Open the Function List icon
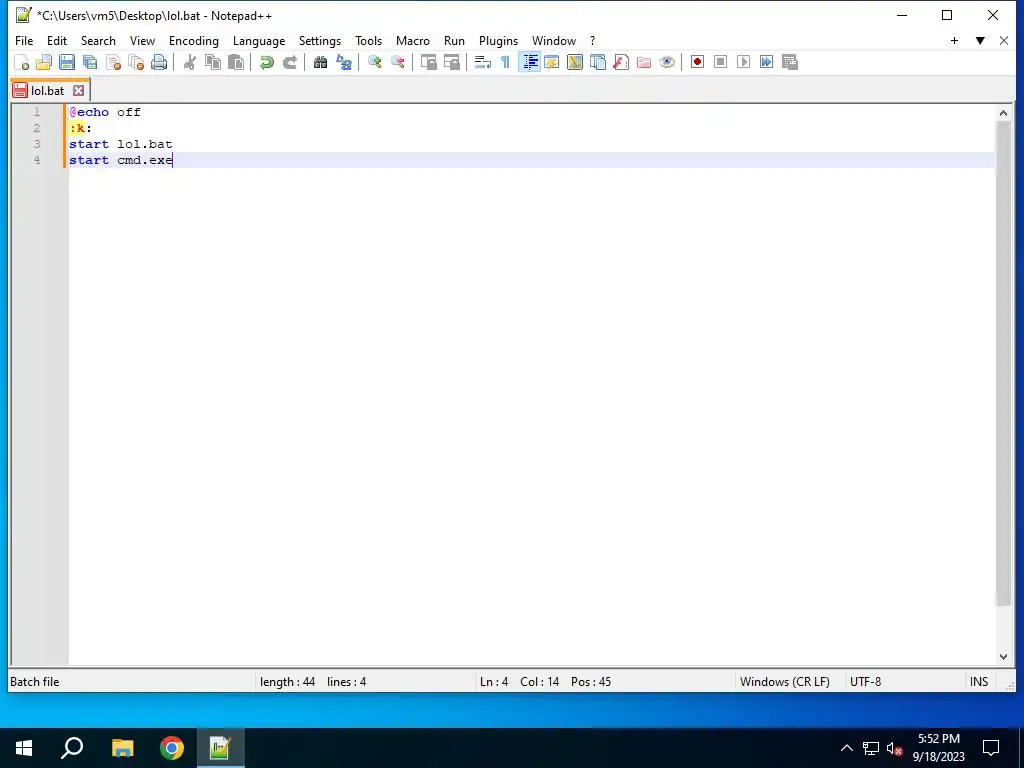This screenshot has height=768, width=1024. pos(621,62)
